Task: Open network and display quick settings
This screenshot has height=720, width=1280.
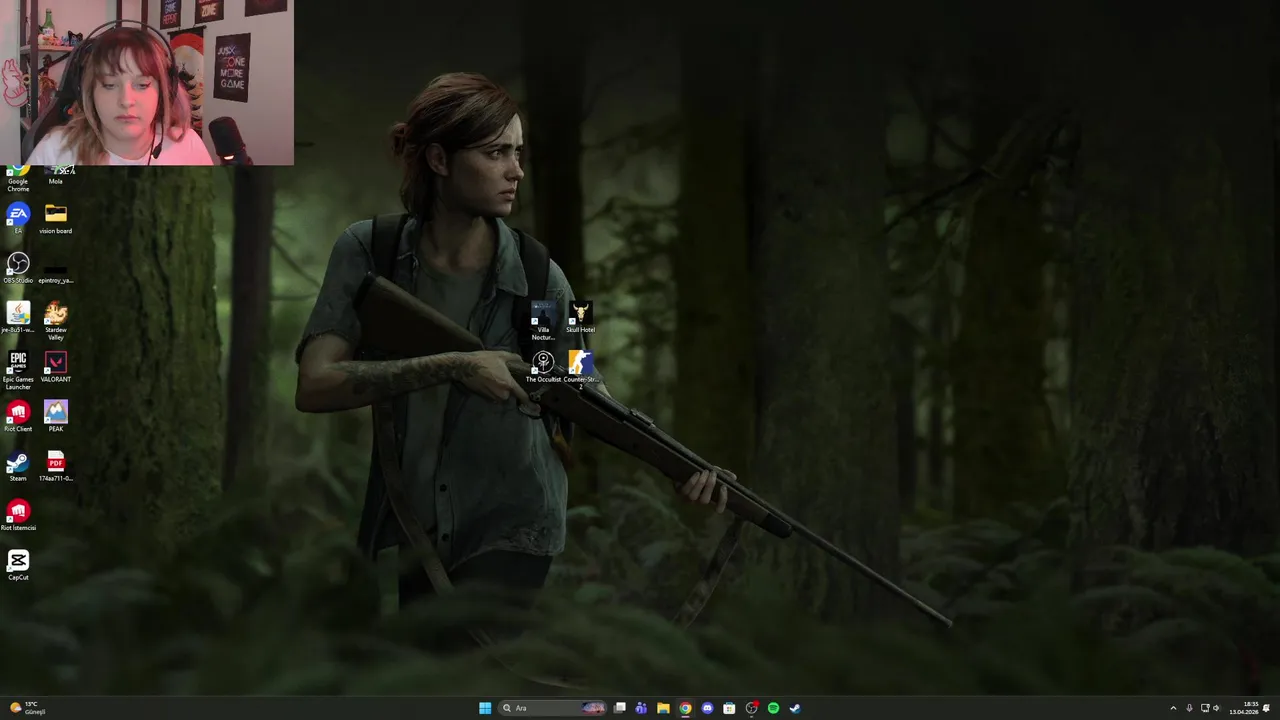Action: (x=1205, y=708)
